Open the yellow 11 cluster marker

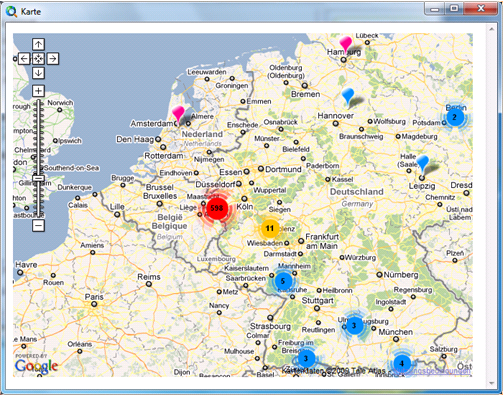click(x=270, y=228)
